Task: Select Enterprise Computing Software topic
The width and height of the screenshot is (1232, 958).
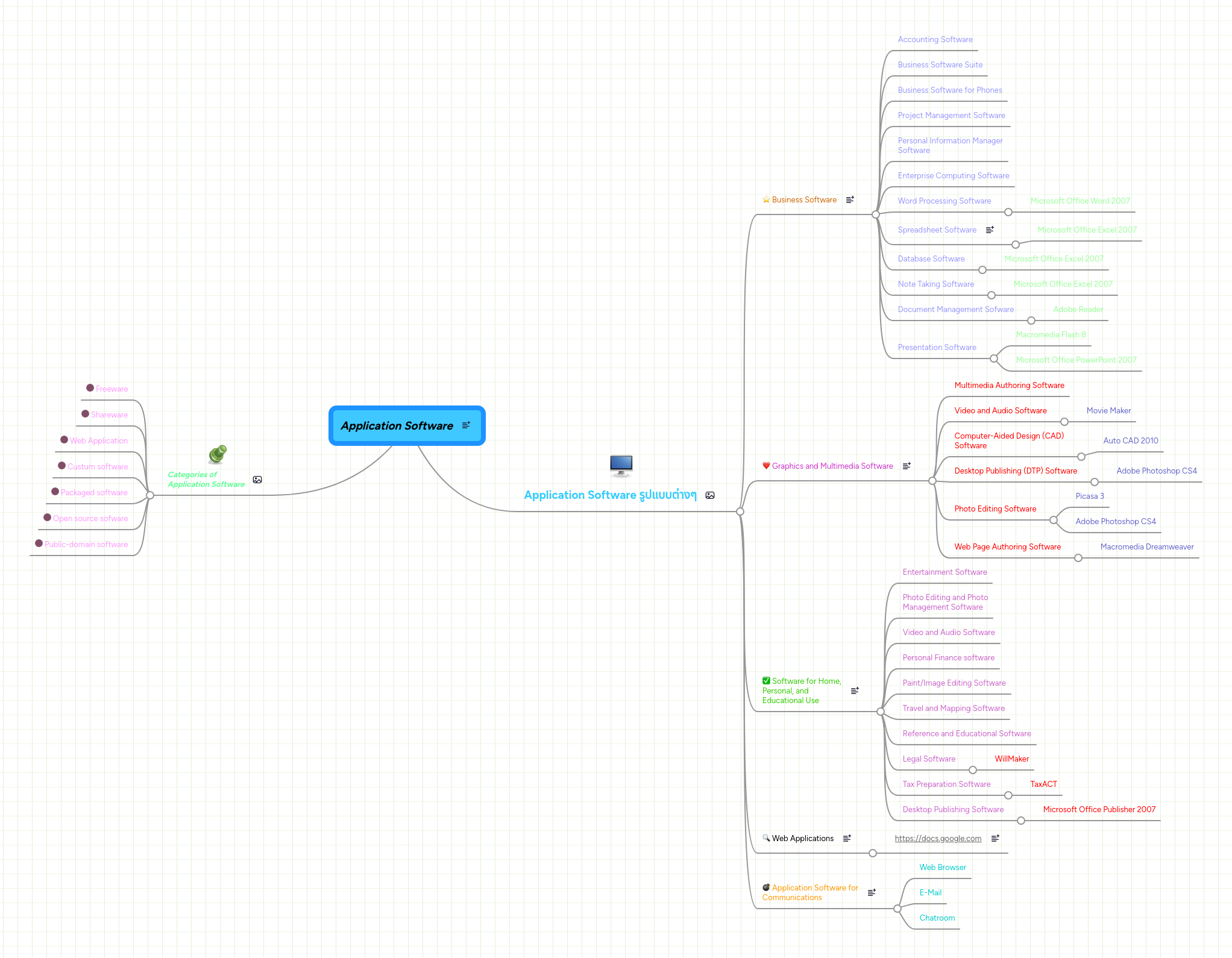Action: pos(953,176)
